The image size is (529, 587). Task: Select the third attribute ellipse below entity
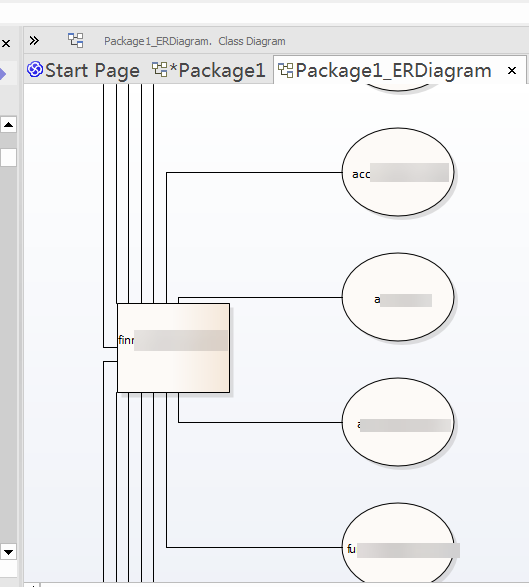398,422
